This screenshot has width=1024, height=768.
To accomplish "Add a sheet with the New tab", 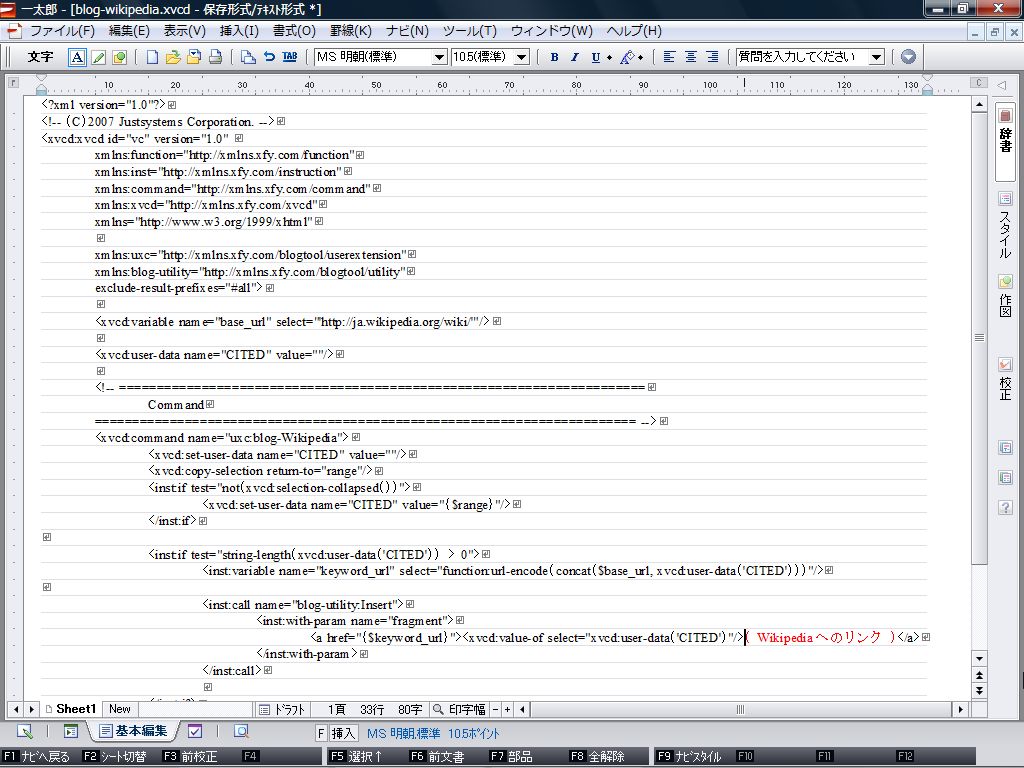I will [x=120, y=709].
